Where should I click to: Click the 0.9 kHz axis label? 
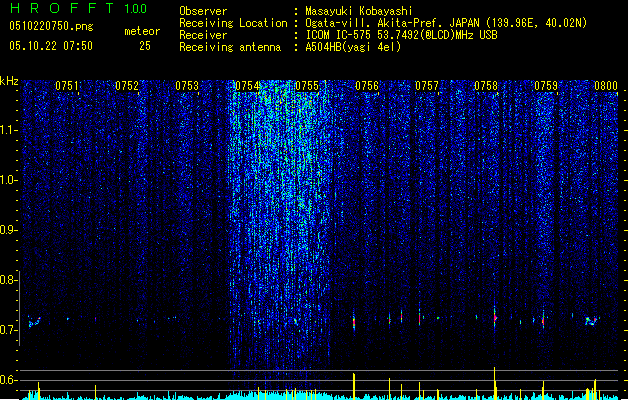[8, 230]
